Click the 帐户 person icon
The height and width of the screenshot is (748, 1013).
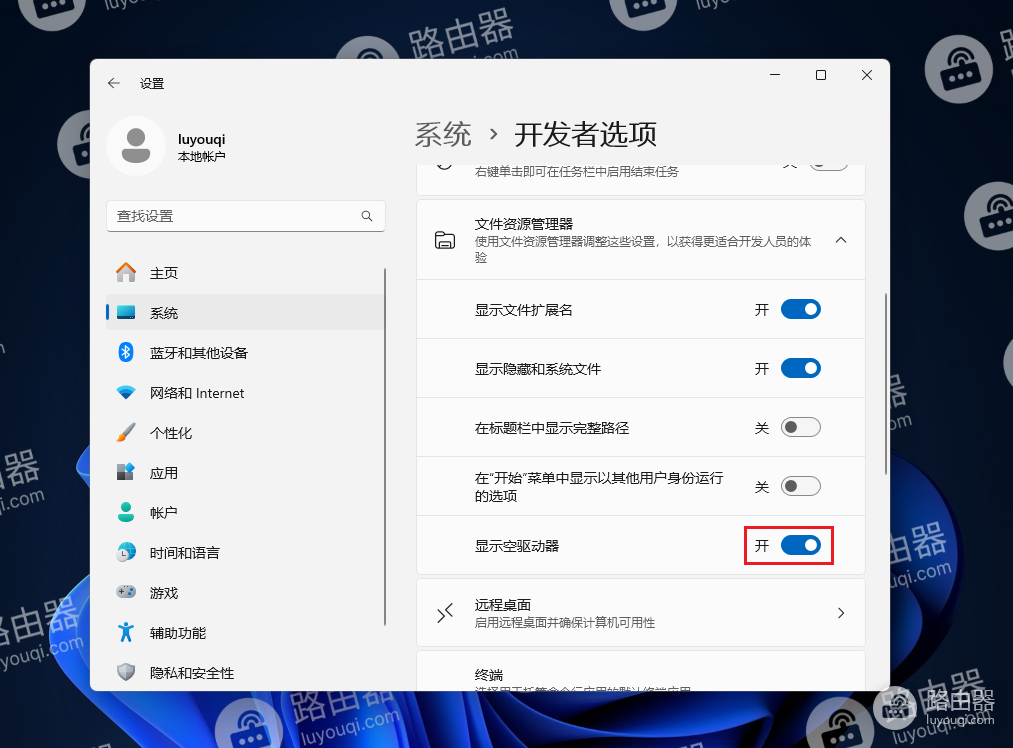click(126, 512)
